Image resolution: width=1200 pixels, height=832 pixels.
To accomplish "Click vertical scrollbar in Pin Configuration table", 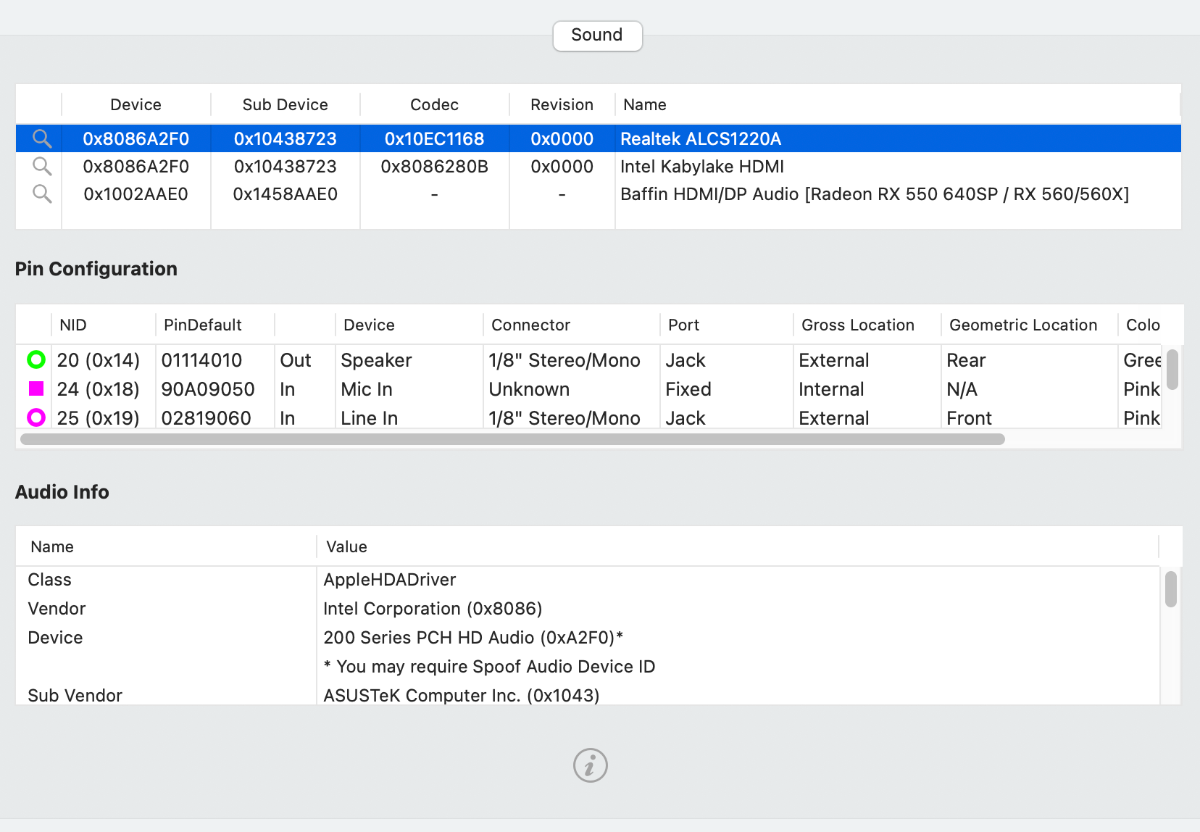I will click(1173, 369).
